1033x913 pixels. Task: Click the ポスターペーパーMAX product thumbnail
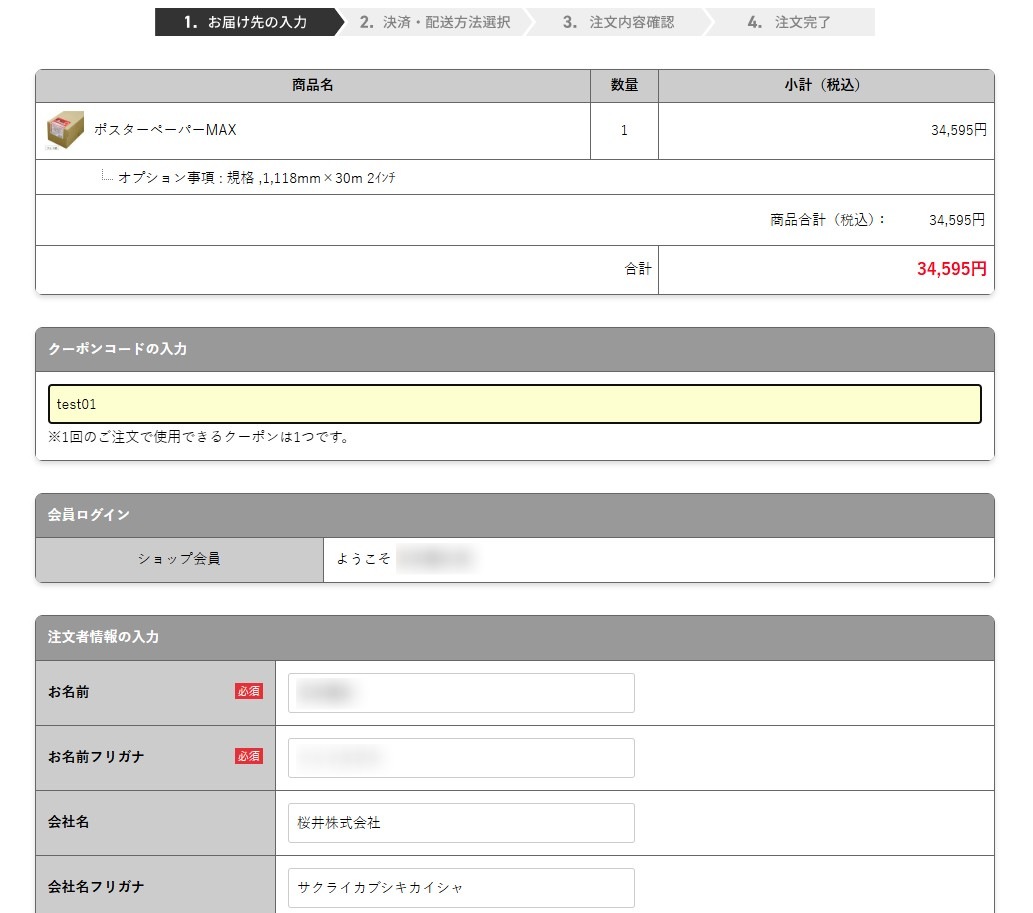click(65, 130)
